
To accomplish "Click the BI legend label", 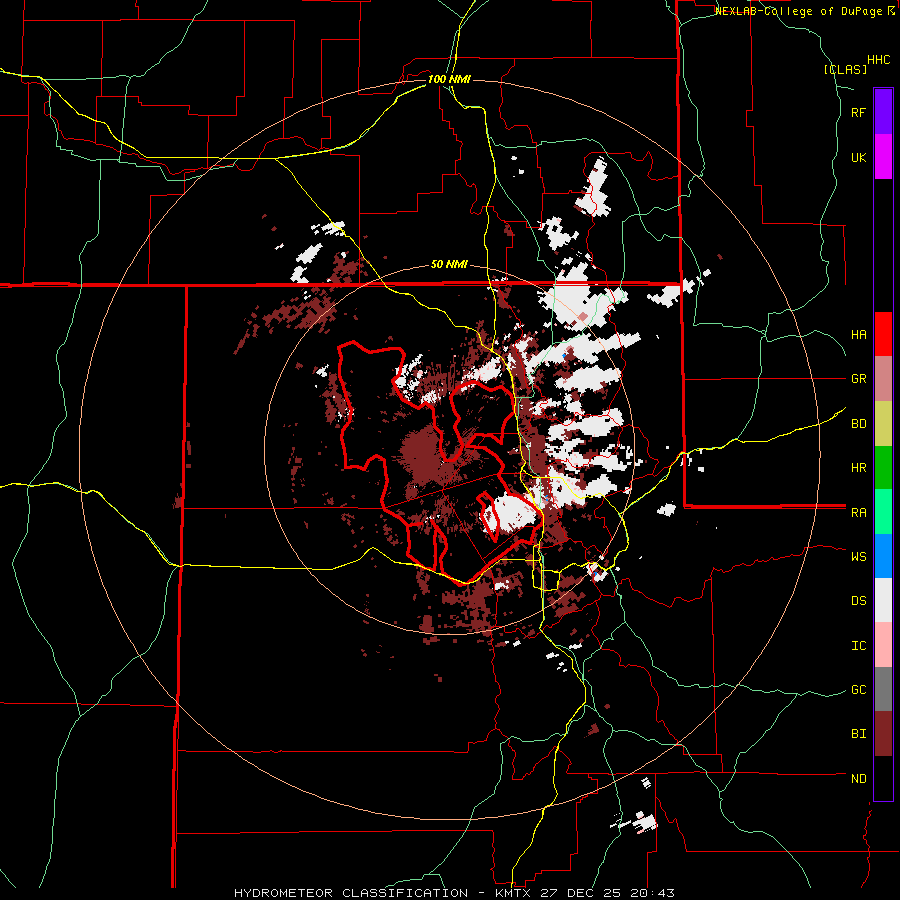I will [x=859, y=734].
